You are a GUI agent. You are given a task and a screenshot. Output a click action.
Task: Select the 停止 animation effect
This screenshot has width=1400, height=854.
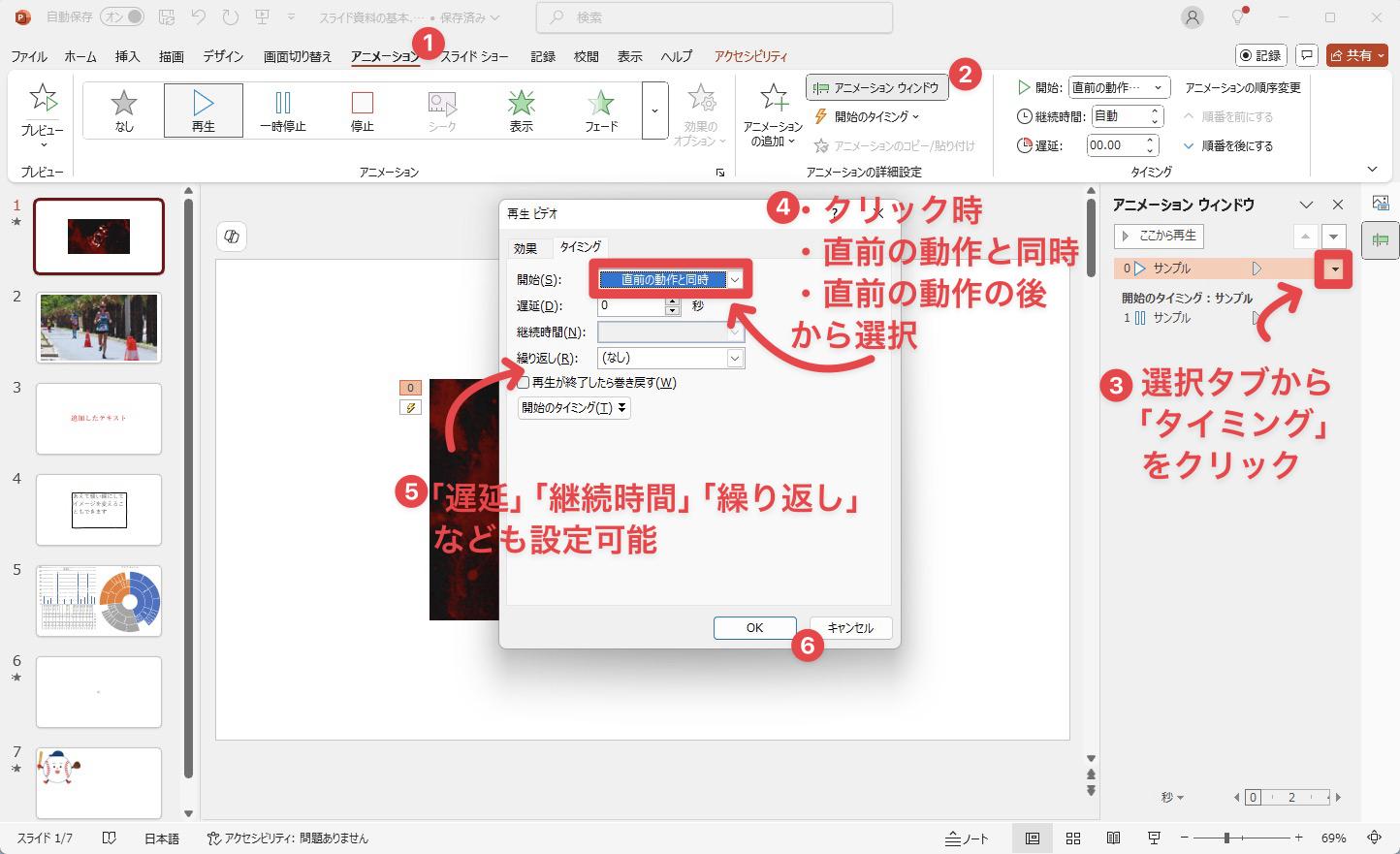tap(363, 110)
